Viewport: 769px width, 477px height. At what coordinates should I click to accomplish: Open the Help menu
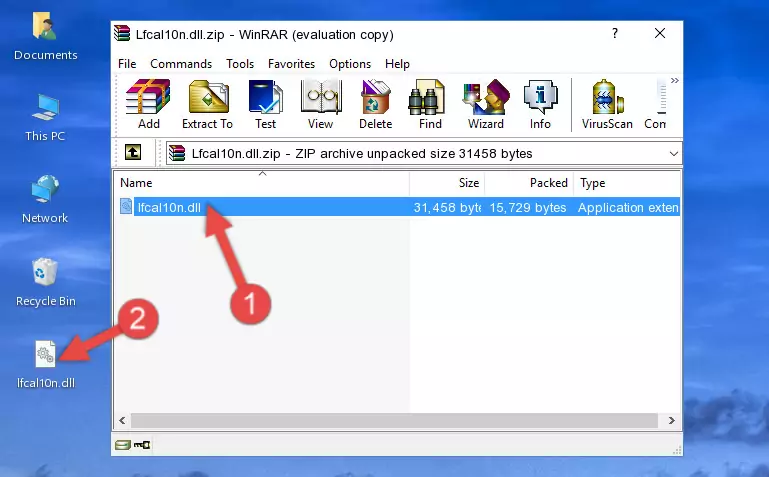(x=397, y=64)
